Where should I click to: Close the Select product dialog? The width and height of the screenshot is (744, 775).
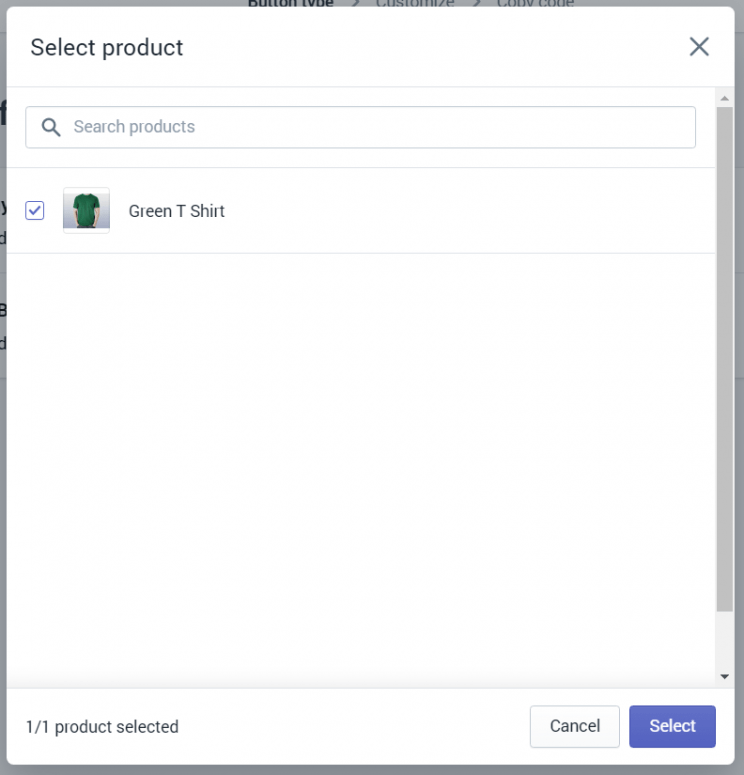(699, 47)
